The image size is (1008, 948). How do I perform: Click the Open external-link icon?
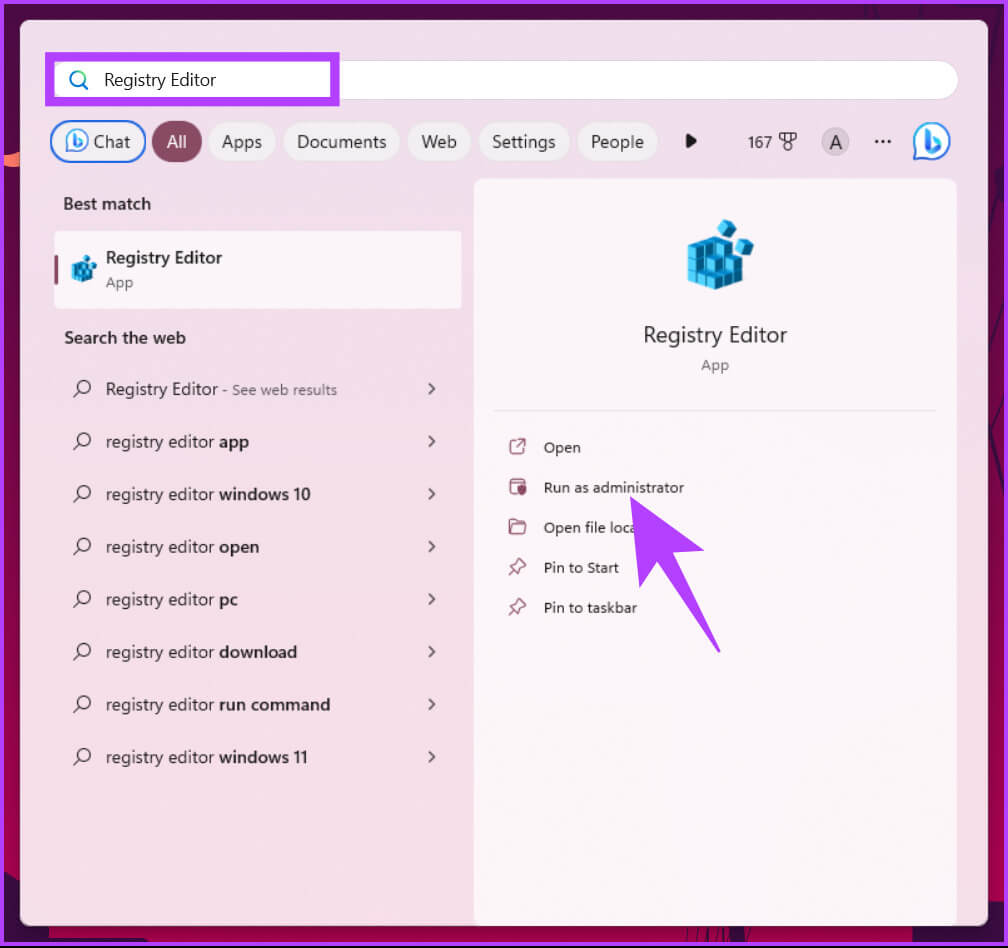coord(518,447)
